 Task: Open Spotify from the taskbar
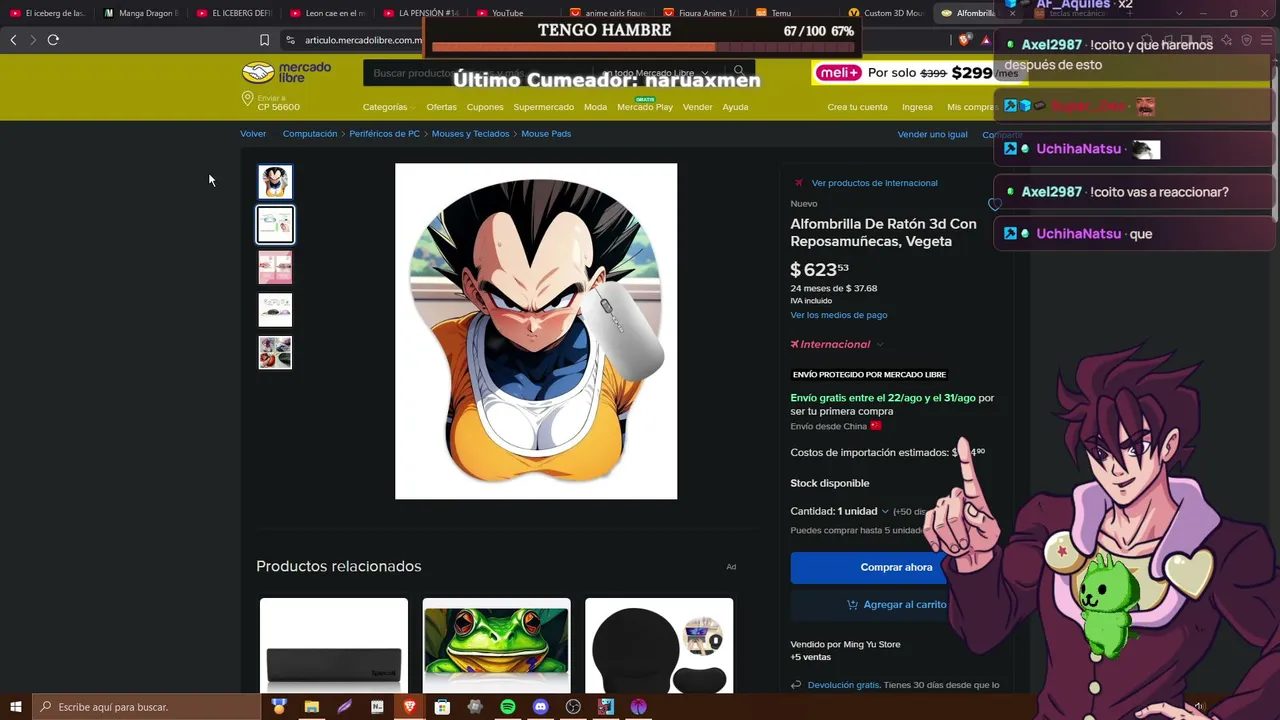coord(507,707)
